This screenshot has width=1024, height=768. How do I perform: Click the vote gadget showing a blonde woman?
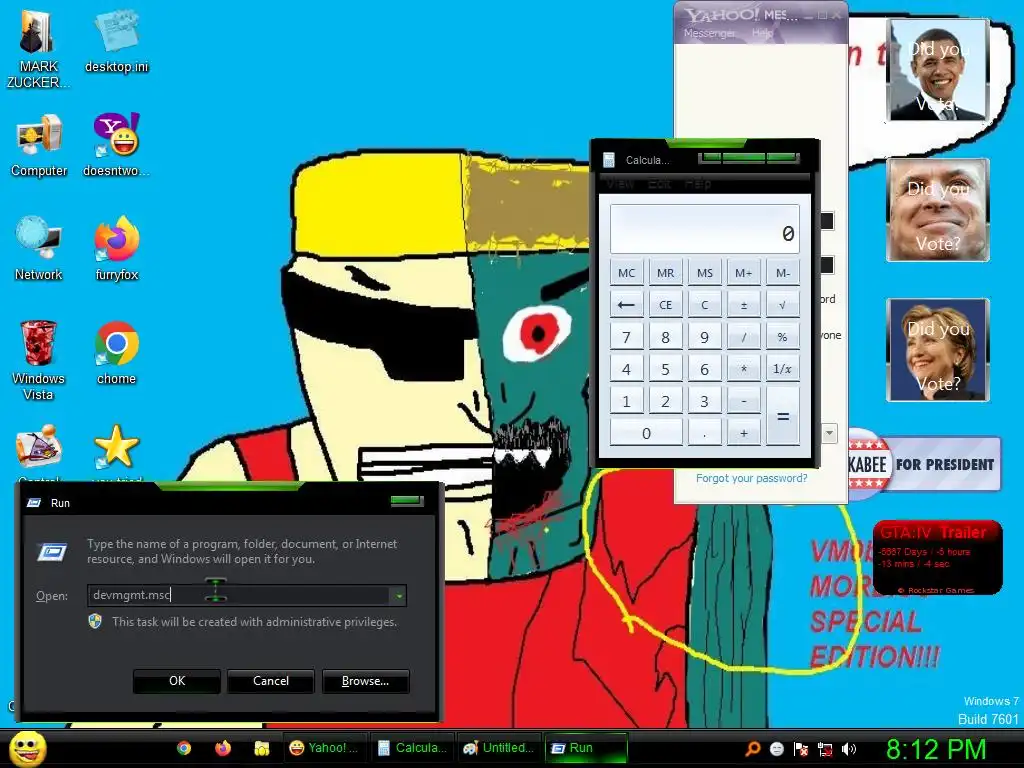pos(938,350)
